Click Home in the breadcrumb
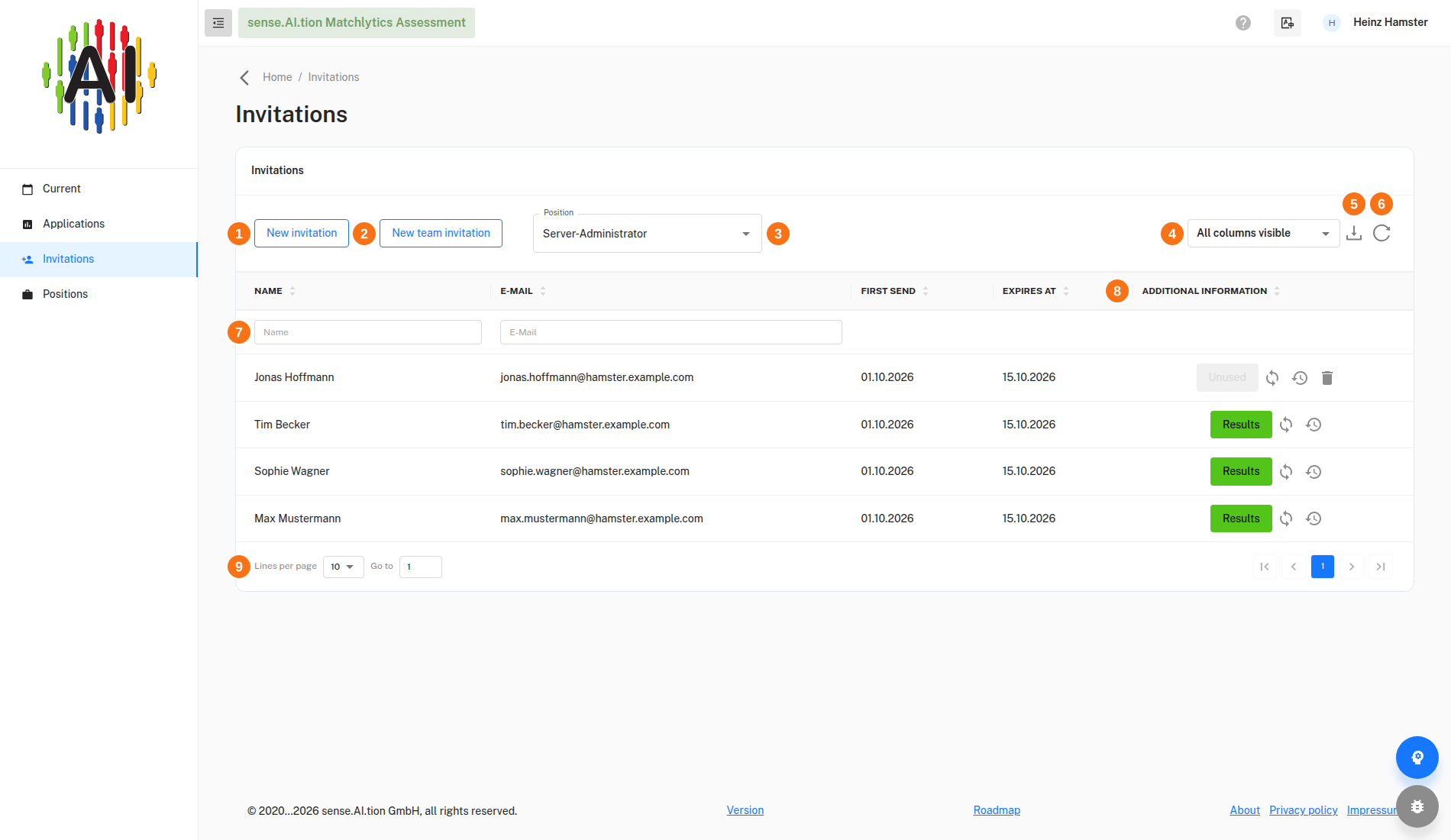Screen dimensions: 1451x840 (277, 77)
